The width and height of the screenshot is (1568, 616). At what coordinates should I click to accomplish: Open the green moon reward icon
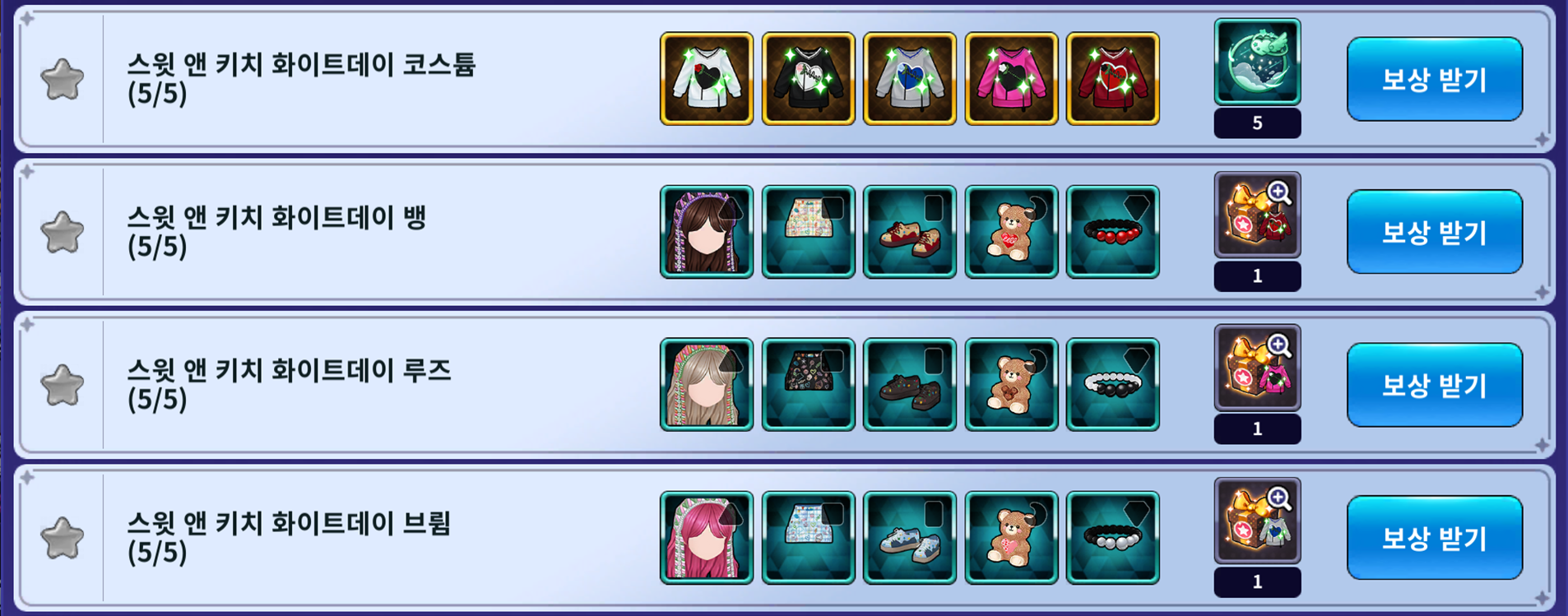1257,63
